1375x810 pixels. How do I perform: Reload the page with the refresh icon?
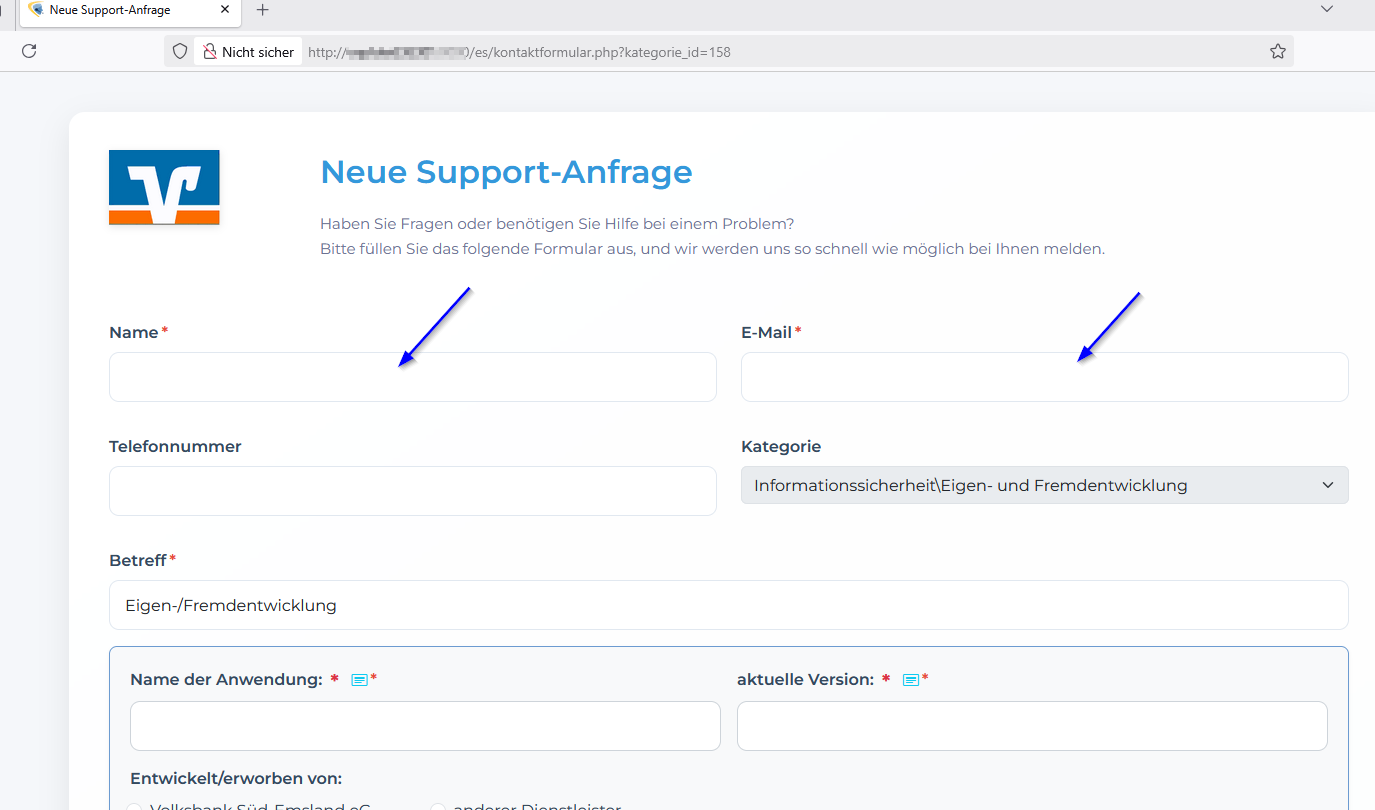(29, 51)
